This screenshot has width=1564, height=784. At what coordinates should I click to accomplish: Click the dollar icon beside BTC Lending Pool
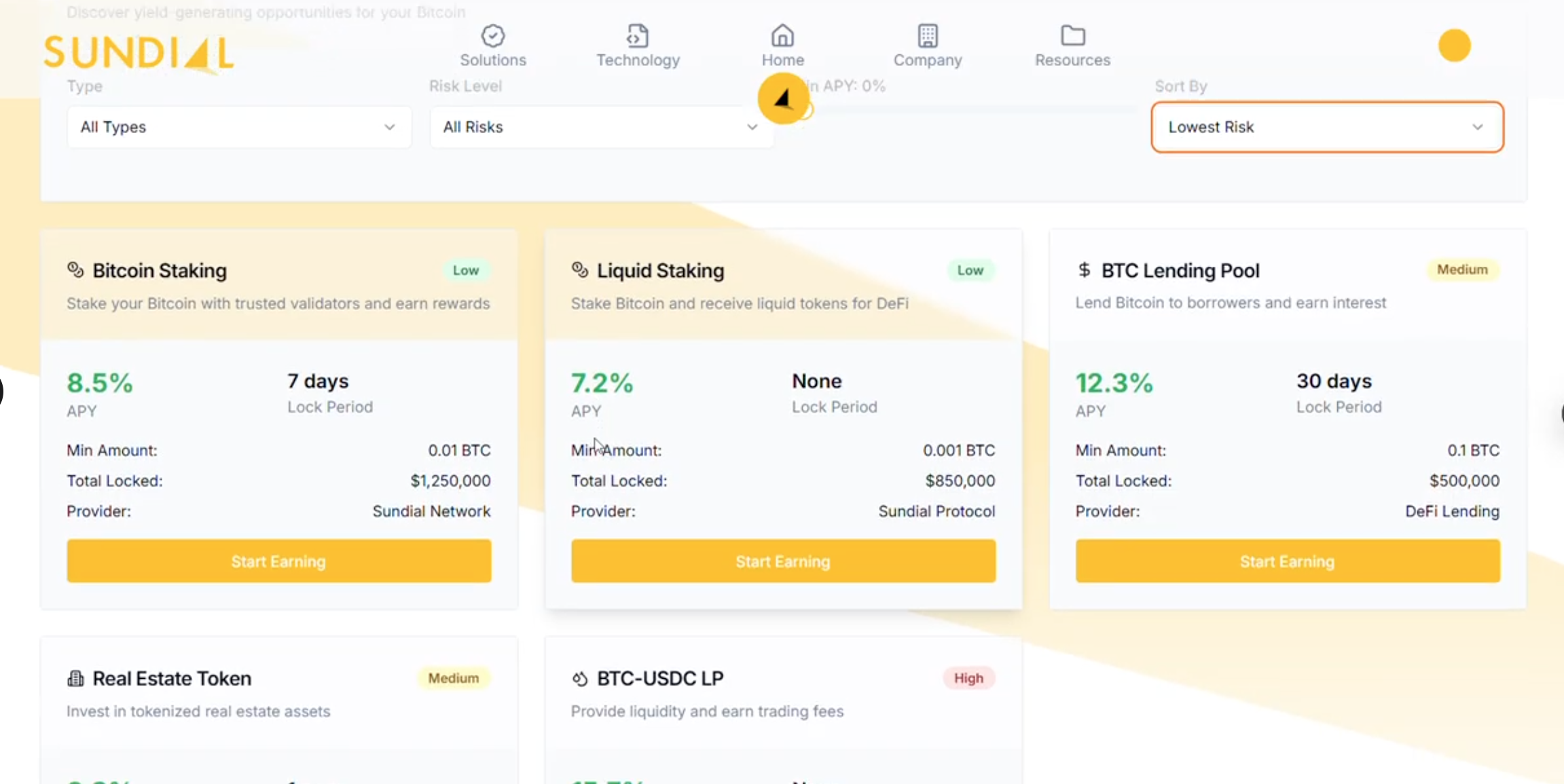pos(1084,270)
